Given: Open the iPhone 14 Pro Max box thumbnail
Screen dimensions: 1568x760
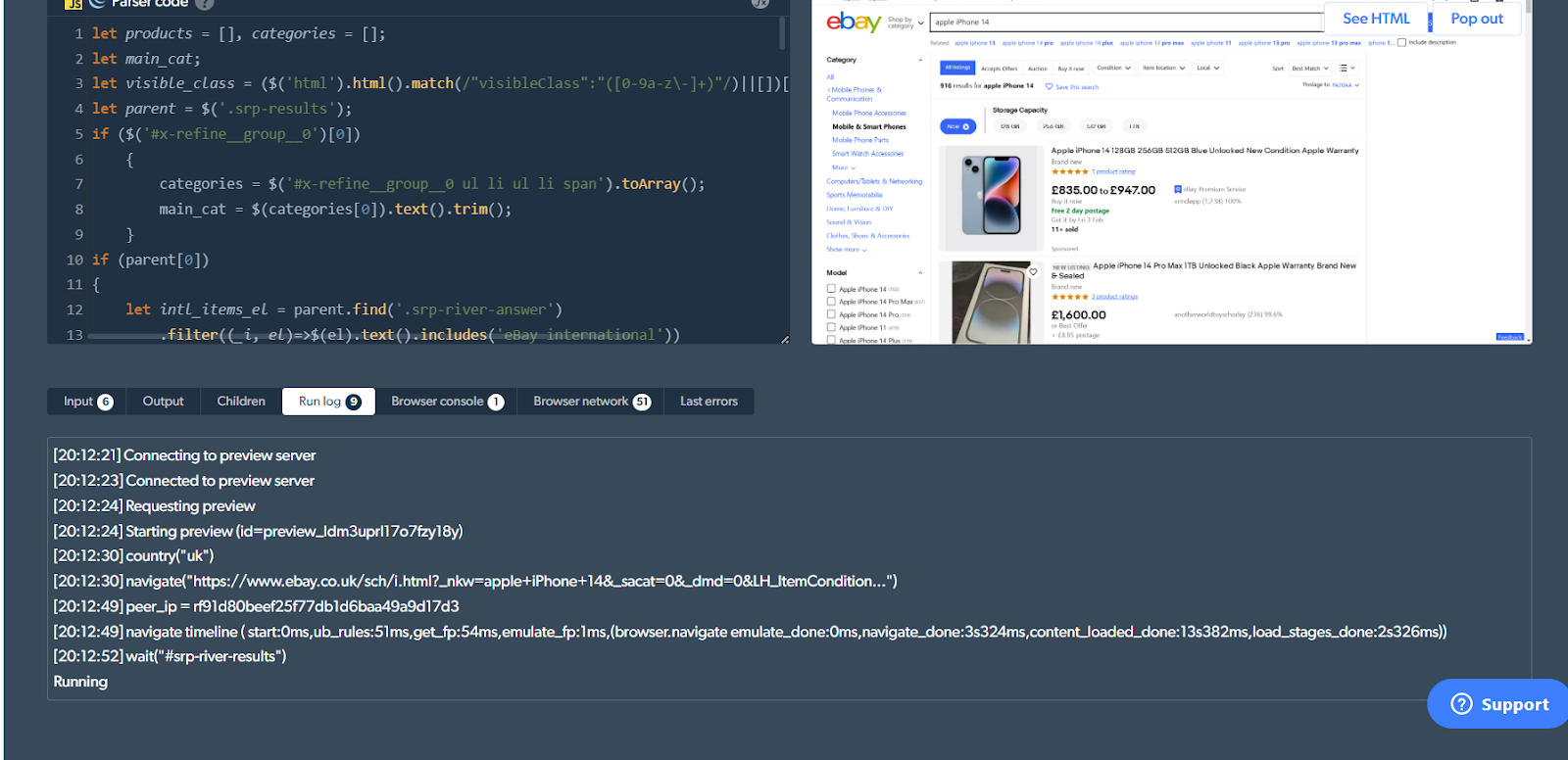Looking at the screenshot, I should tap(992, 303).
